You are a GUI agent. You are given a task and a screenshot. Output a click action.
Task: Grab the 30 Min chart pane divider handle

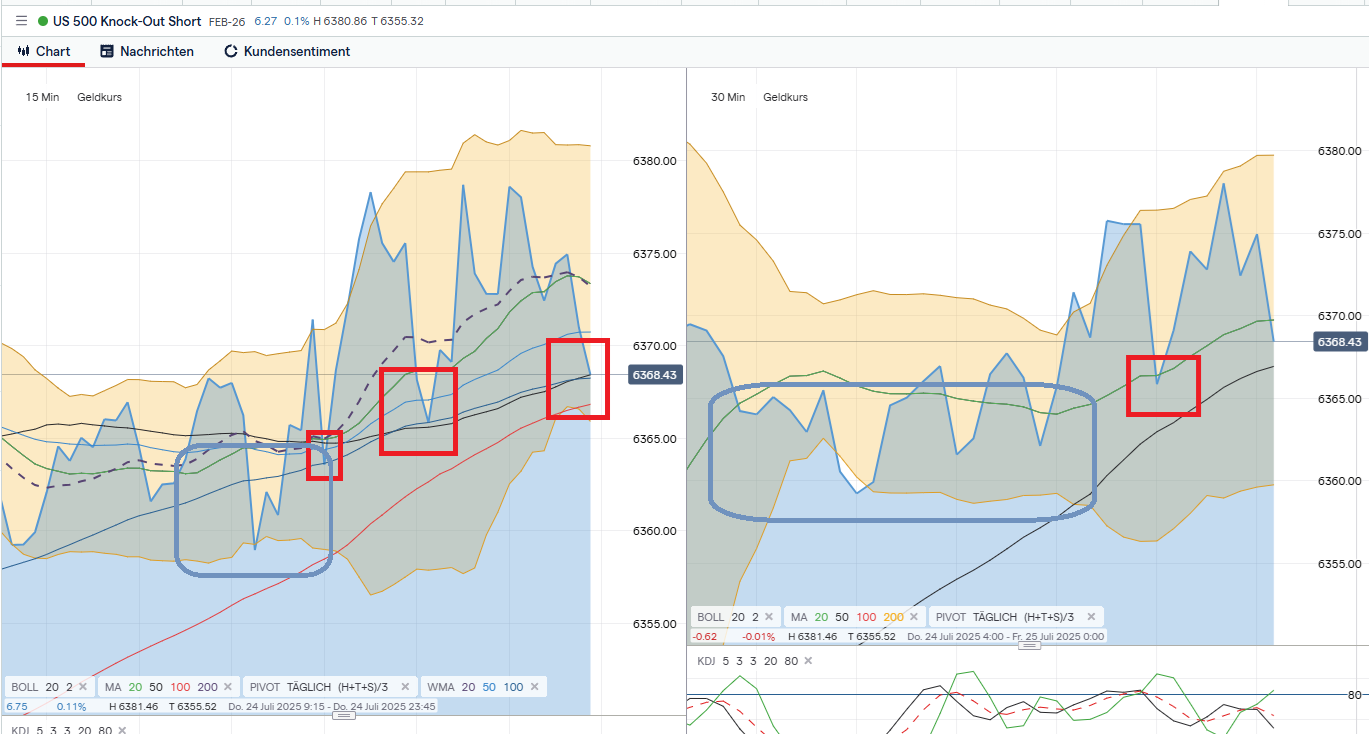pyautogui.click(x=1028, y=646)
